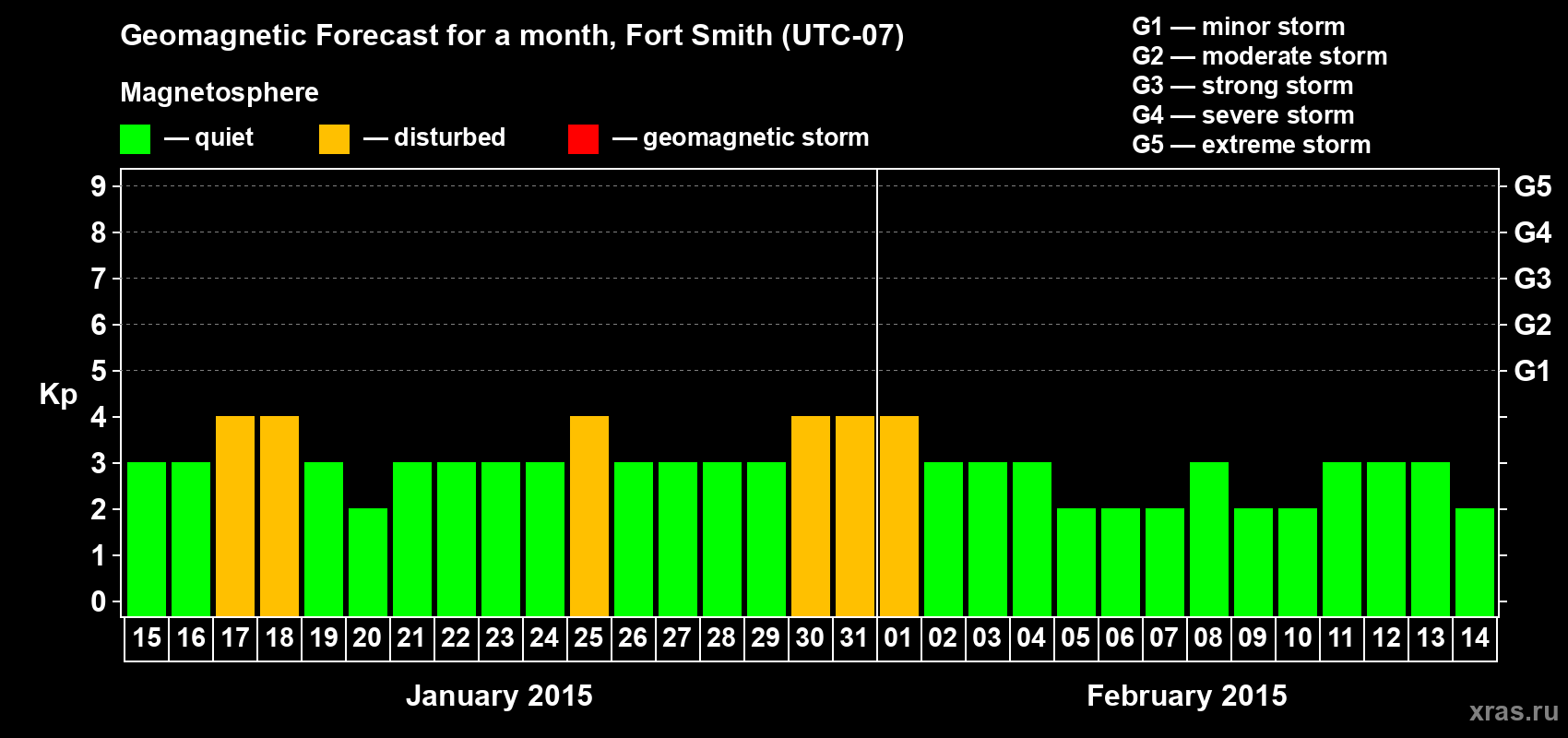Screen dimensions: 1568x738
Task: Click the G3 right axis label
Action: click(x=1533, y=279)
